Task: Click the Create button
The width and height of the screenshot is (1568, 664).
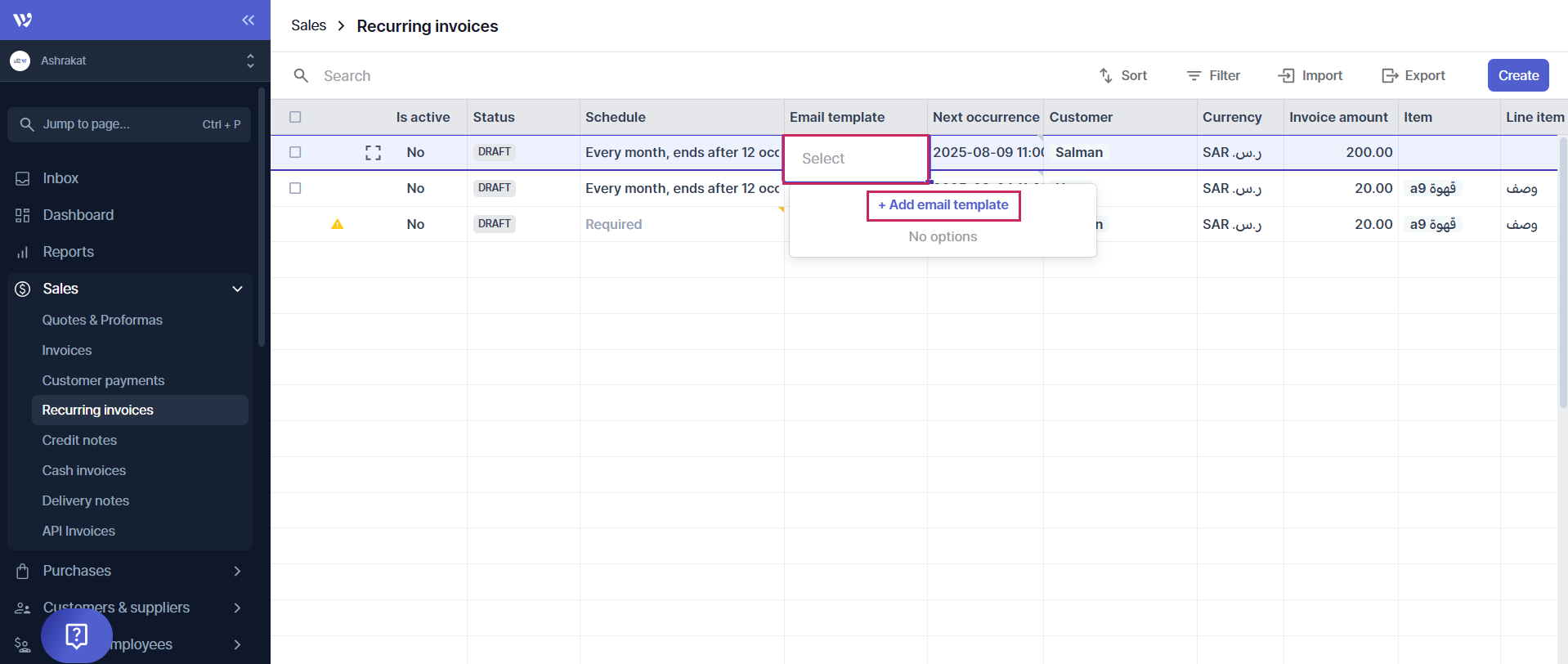Action: click(1517, 75)
